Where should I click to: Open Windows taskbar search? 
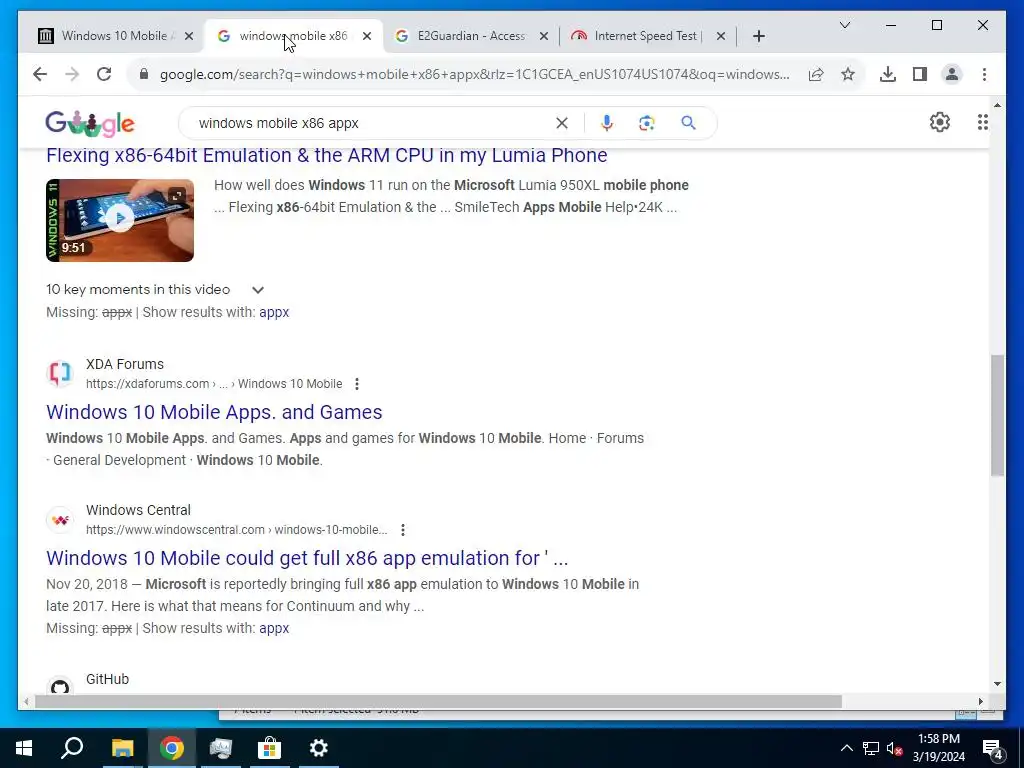(x=72, y=748)
